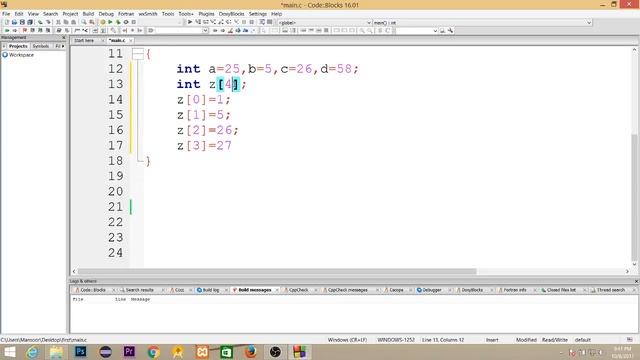Show more Management tabs with right arrow
The image size is (640, 360).
tap(63, 46)
